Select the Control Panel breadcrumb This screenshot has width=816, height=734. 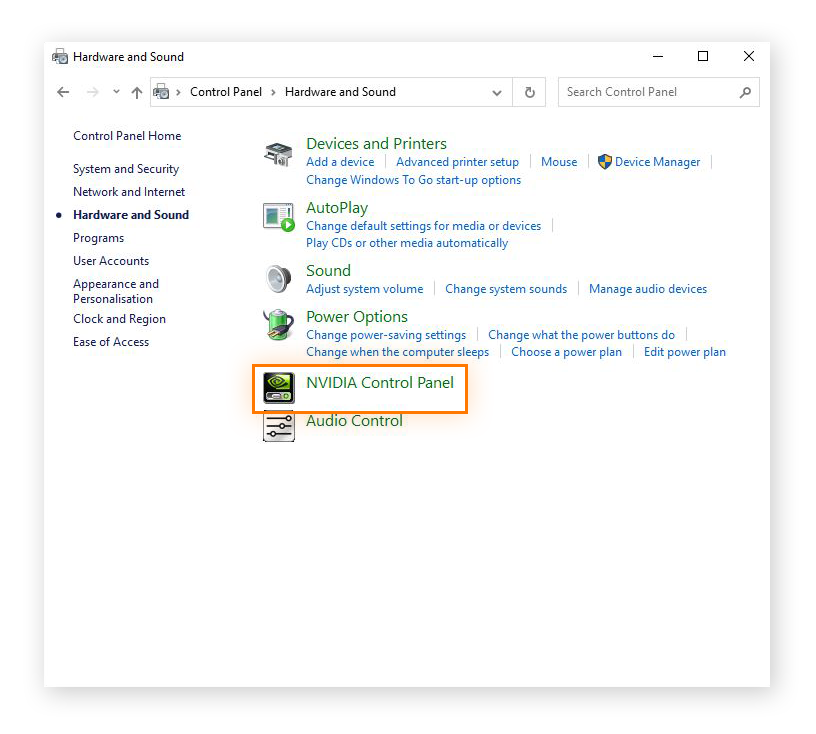[x=226, y=91]
